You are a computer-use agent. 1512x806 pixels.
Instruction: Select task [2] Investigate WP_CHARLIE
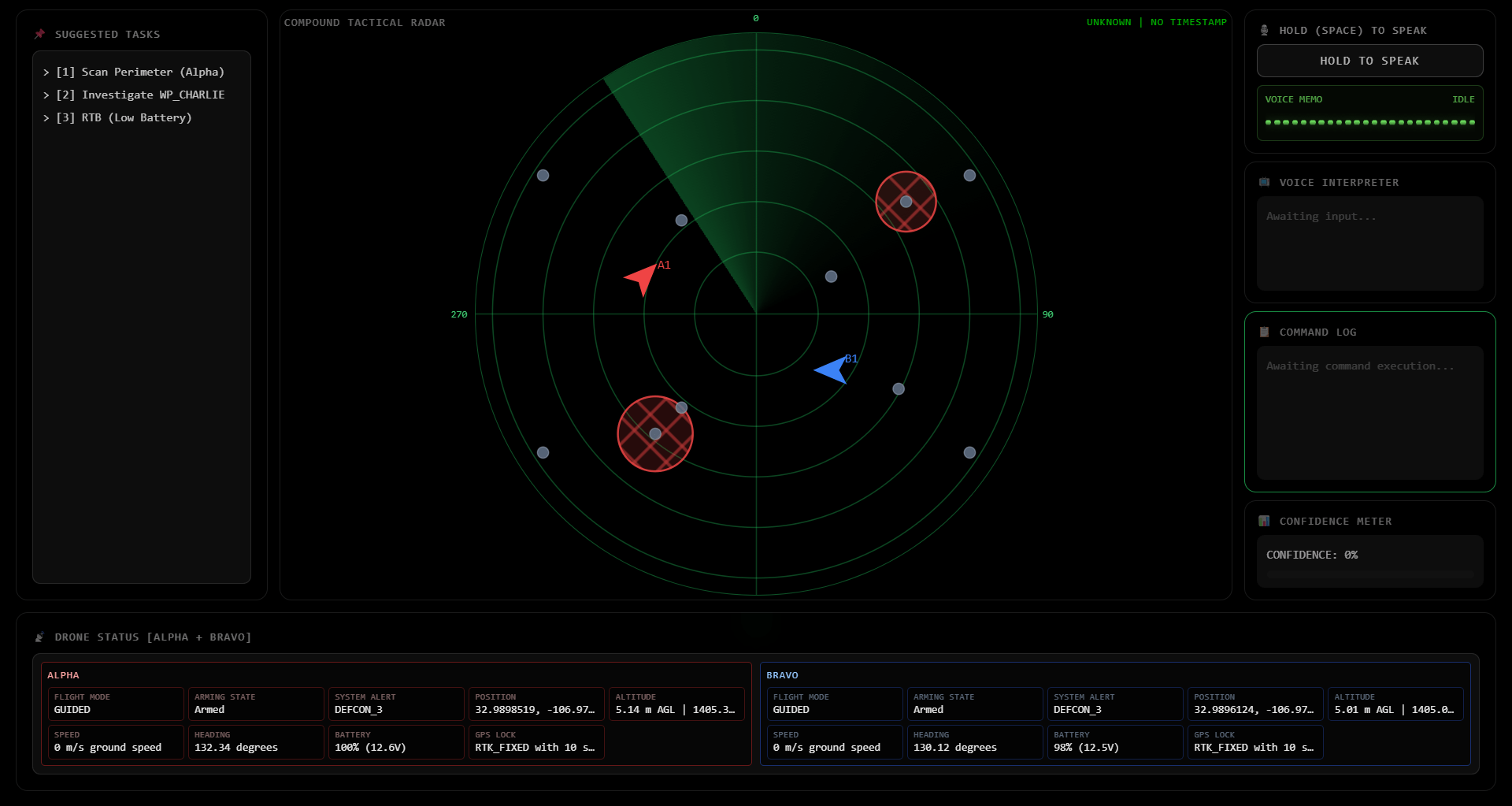[142, 95]
